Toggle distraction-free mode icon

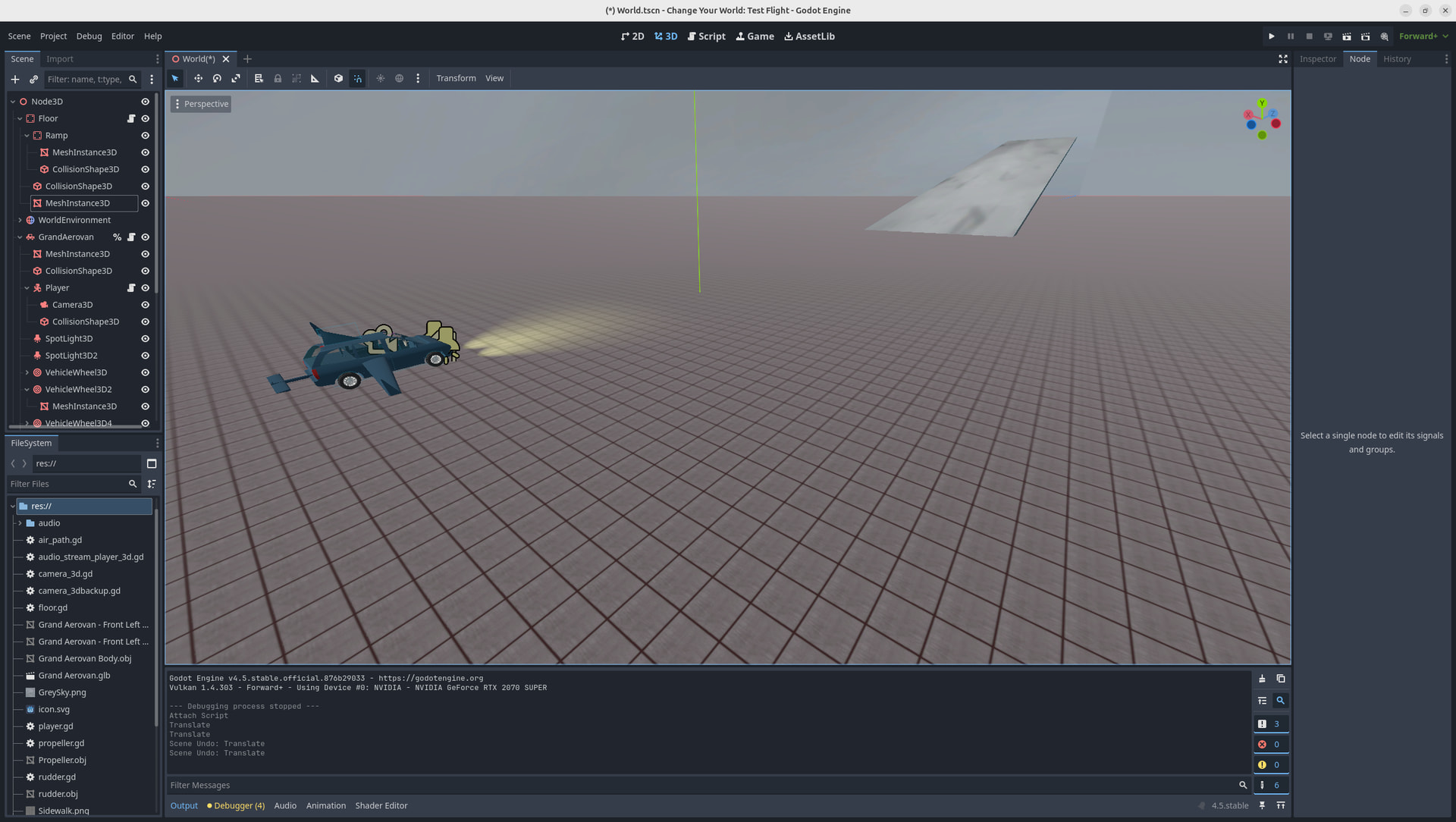[1282, 59]
